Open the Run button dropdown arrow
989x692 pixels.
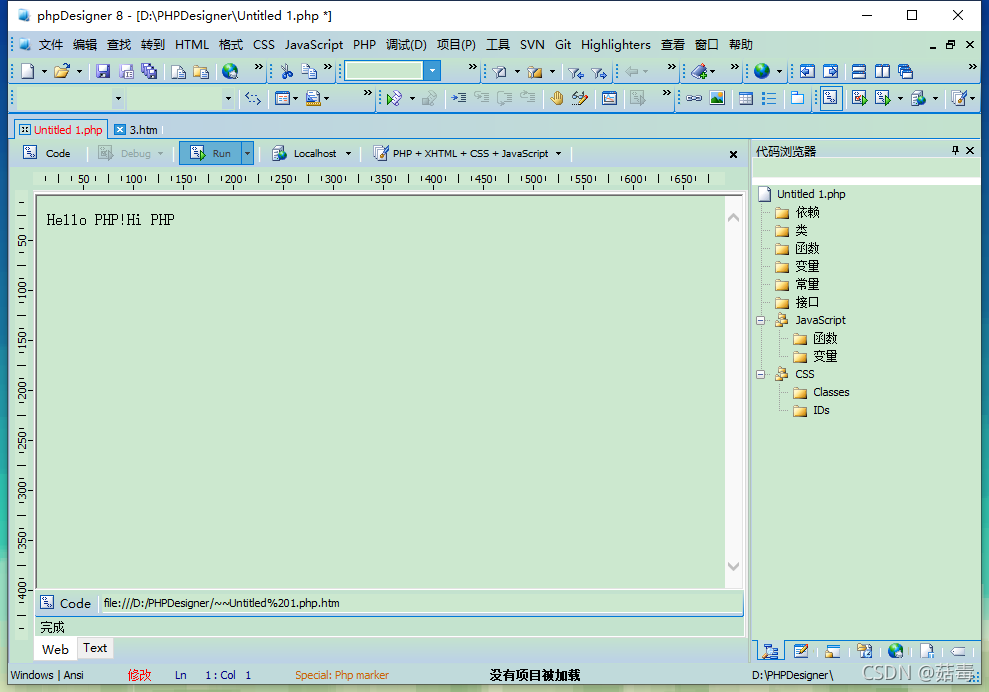247,153
